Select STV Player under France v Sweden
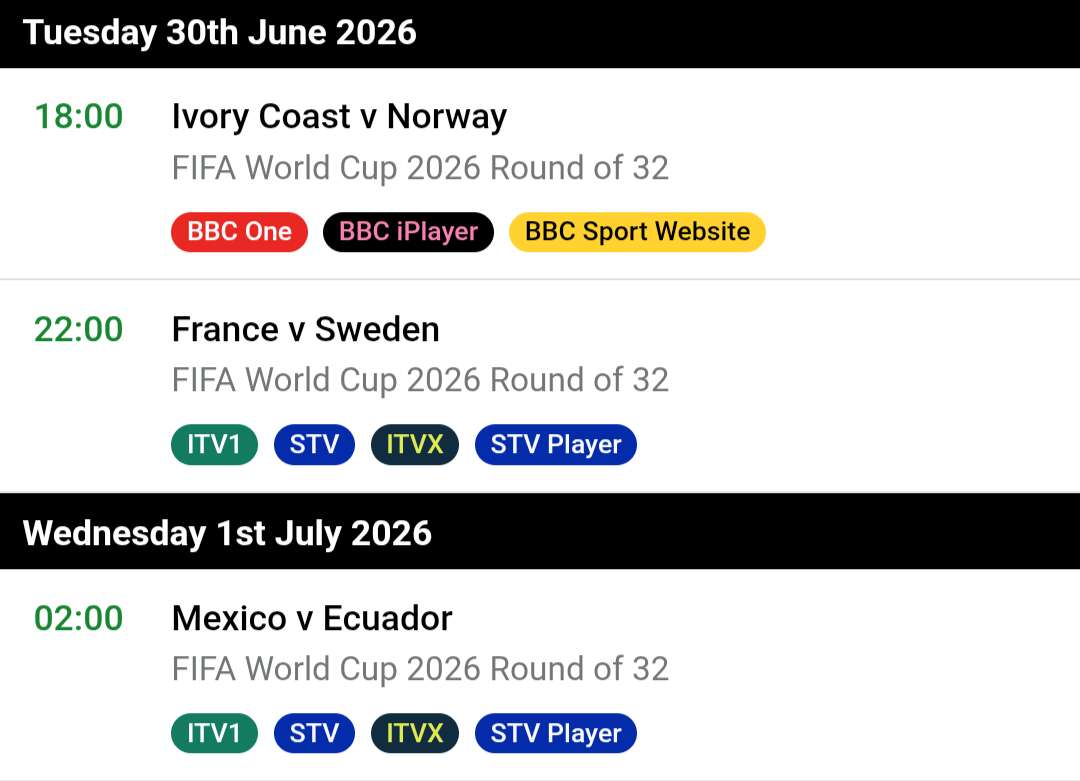1080x781 pixels. point(556,445)
